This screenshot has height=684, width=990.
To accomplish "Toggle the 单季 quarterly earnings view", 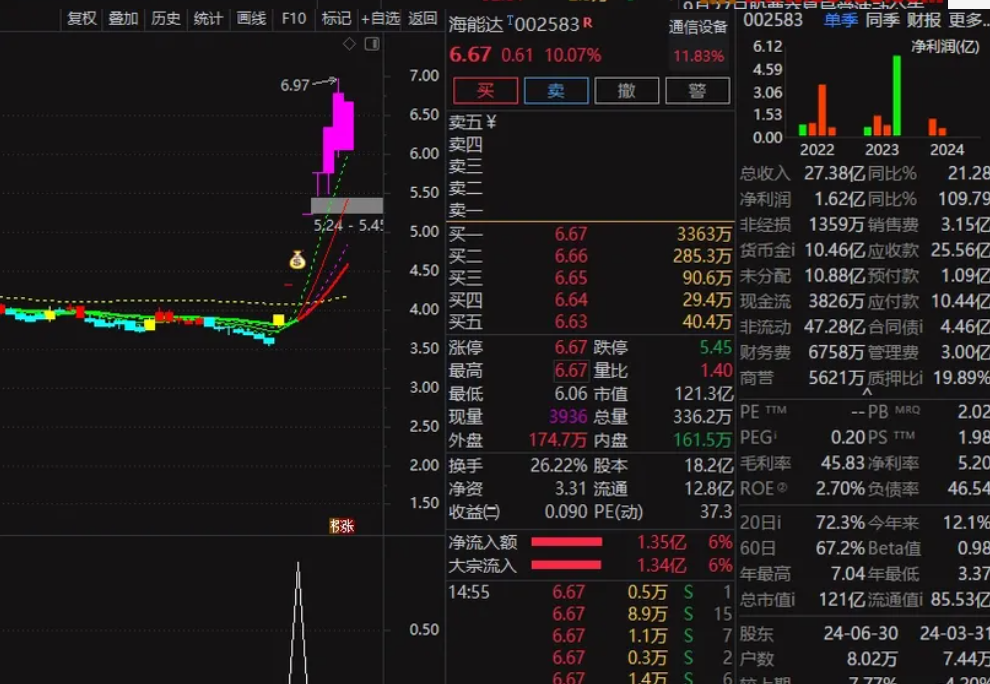I will [x=843, y=19].
